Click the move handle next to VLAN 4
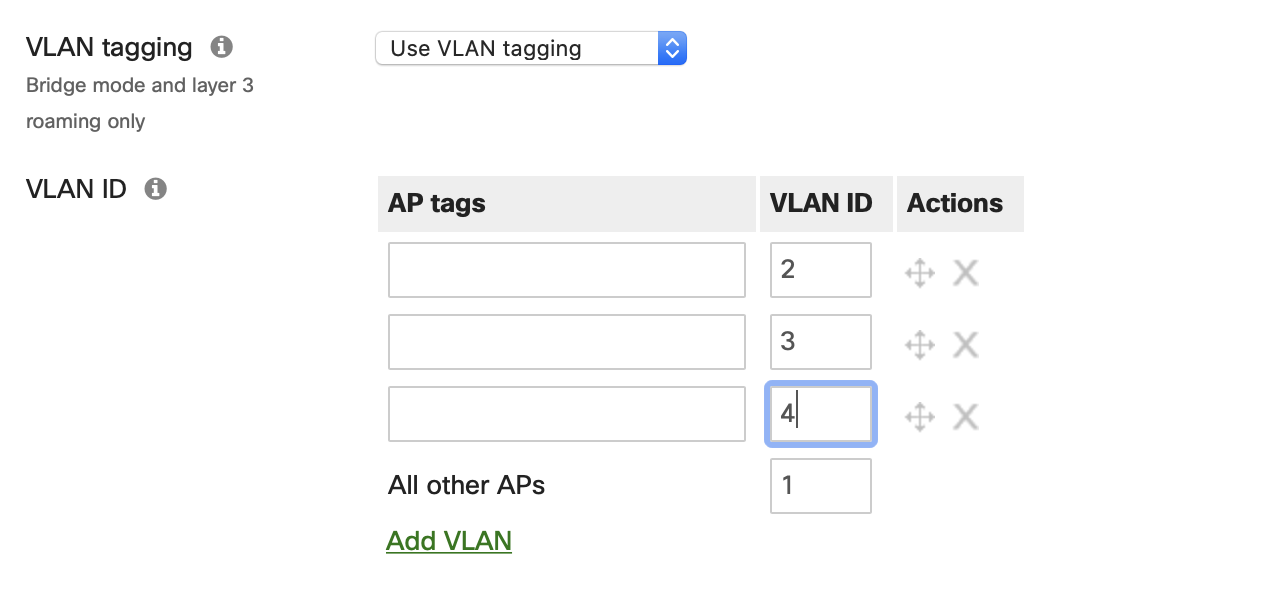Viewport: 1274px width, 596px height. [919, 416]
